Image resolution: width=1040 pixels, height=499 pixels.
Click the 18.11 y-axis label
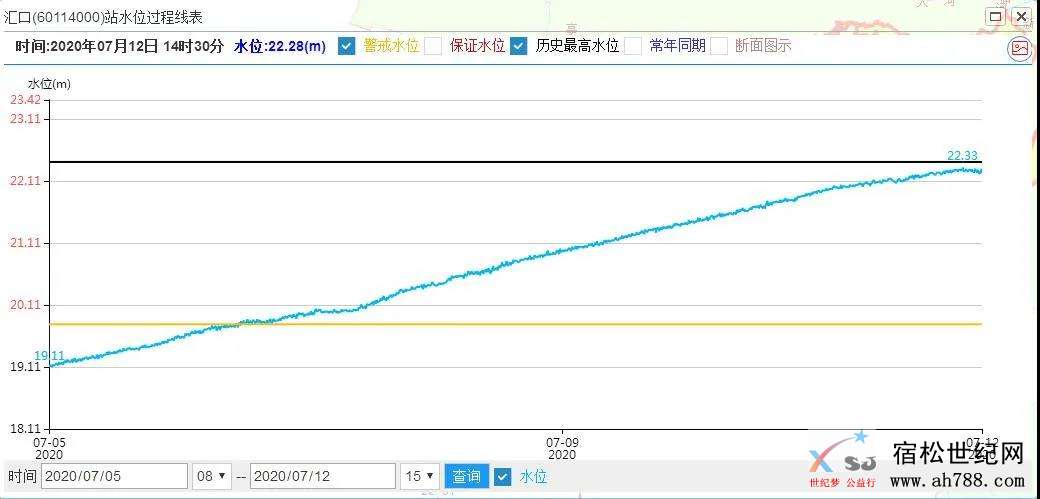click(x=25, y=429)
